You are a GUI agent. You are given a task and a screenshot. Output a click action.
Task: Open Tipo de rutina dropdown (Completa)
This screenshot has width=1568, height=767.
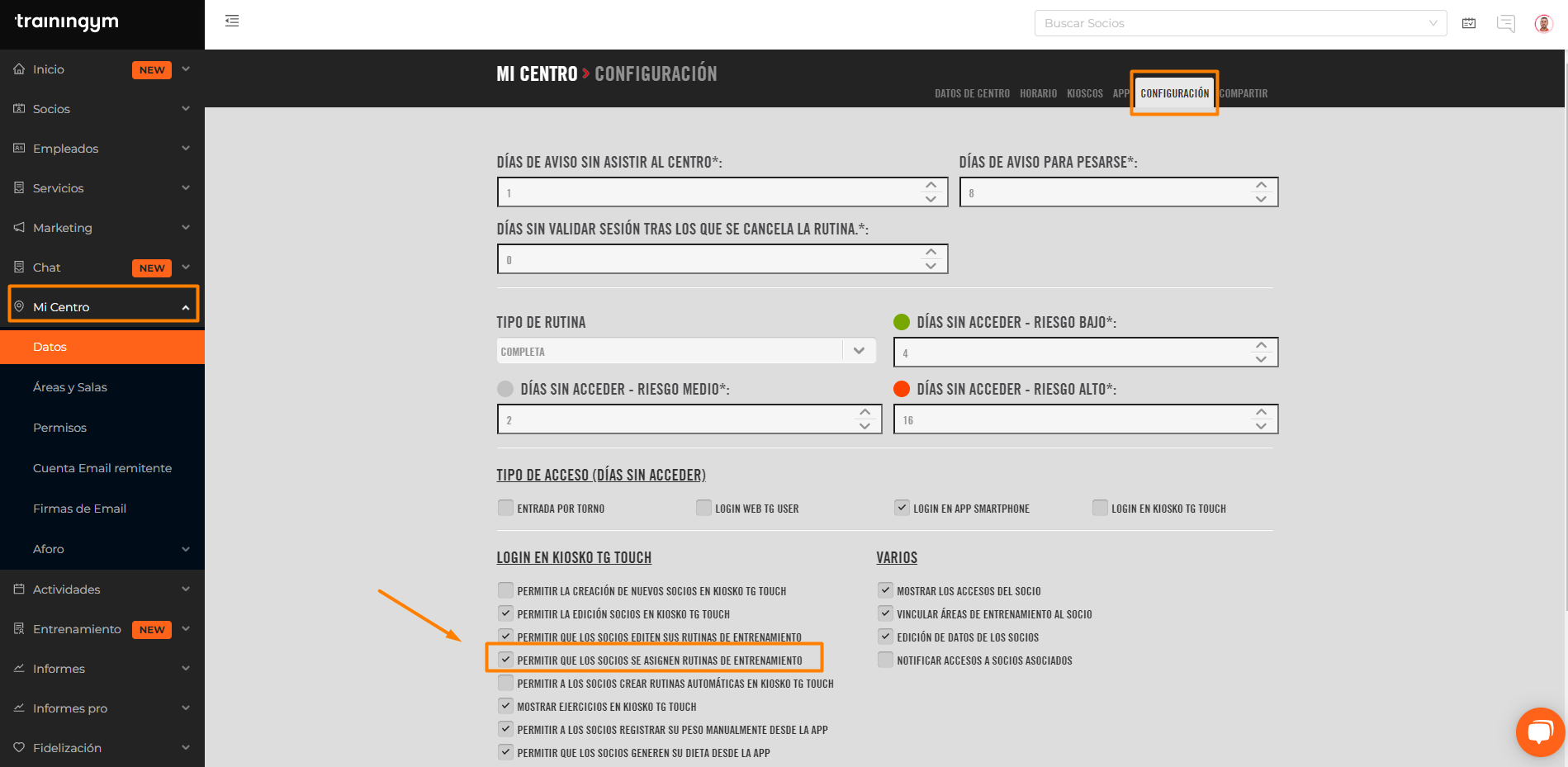(686, 351)
